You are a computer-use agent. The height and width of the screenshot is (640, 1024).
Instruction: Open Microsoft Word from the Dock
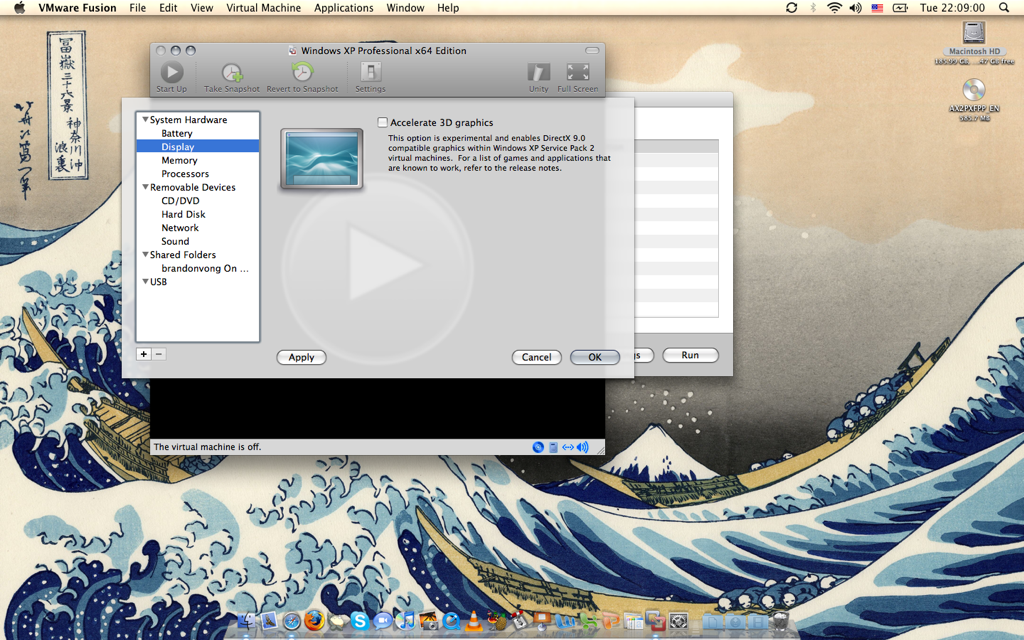(x=565, y=620)
